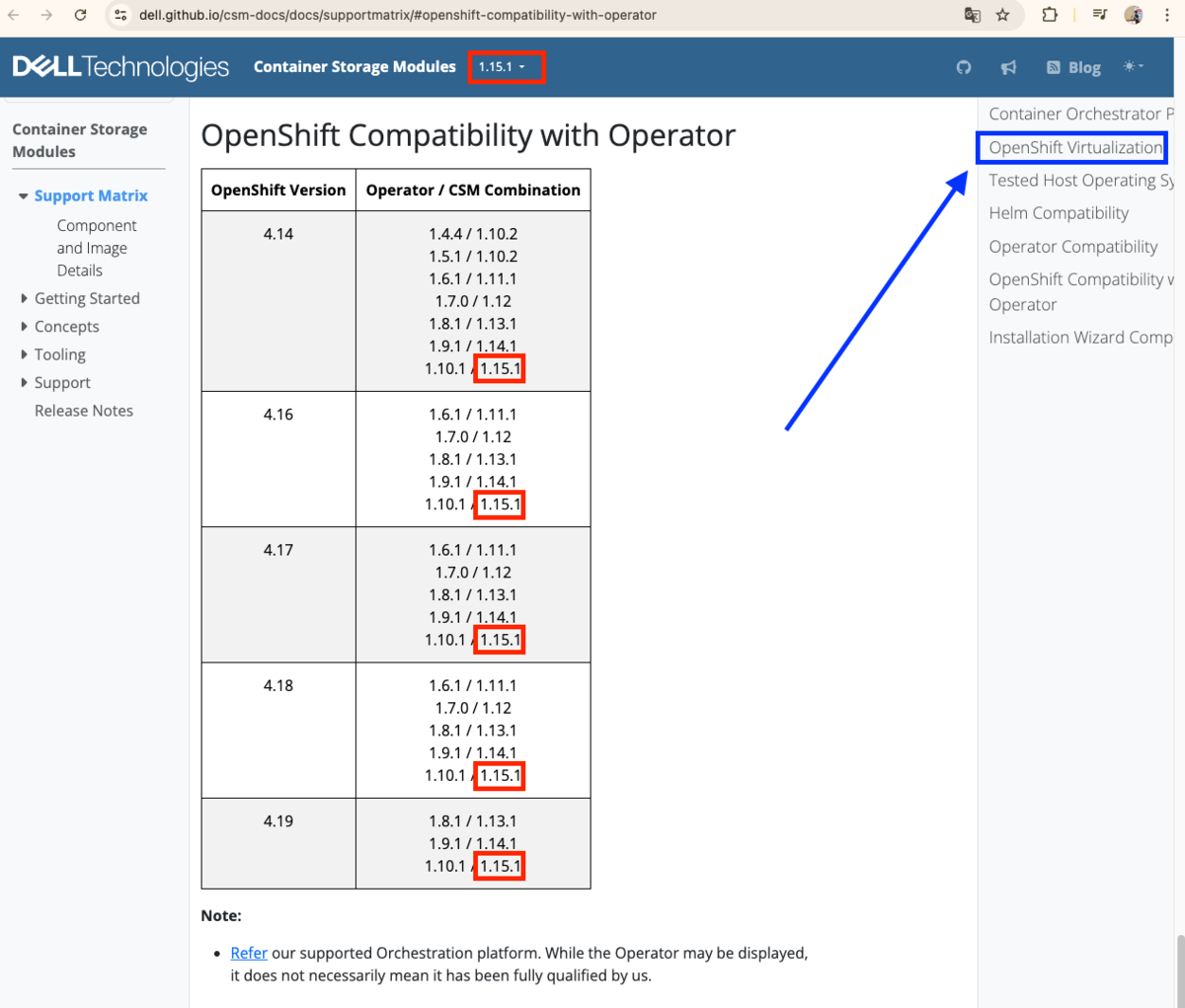This screenshot has height=1008, width=1185.
Task: Click 1.6.1 / 1.11.1 in 4.14 row
Action: click(x=473, y=279)
